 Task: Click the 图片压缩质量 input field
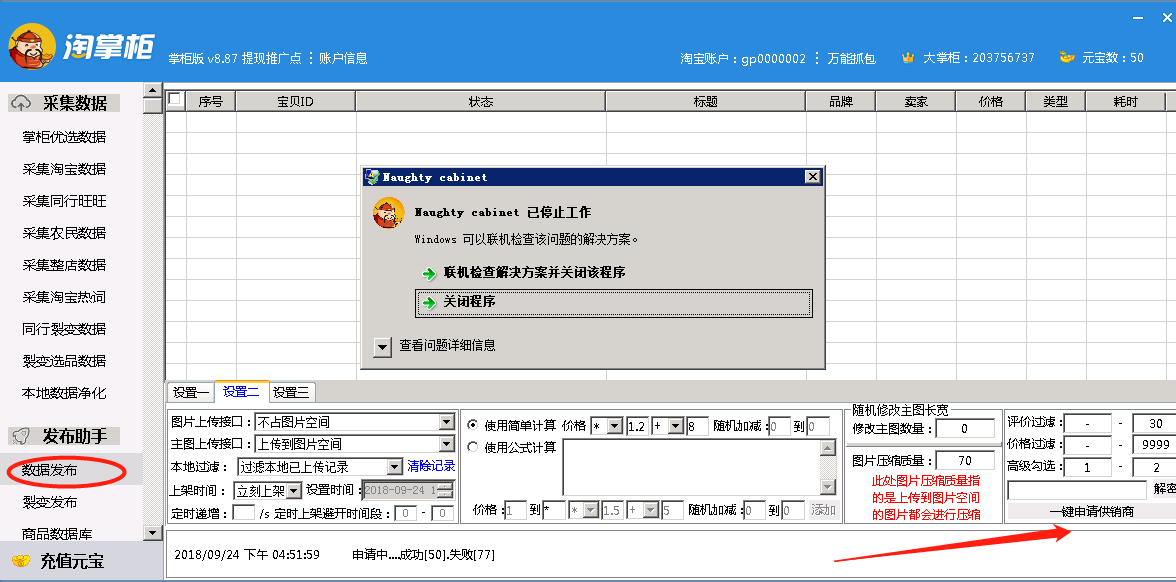964,461
